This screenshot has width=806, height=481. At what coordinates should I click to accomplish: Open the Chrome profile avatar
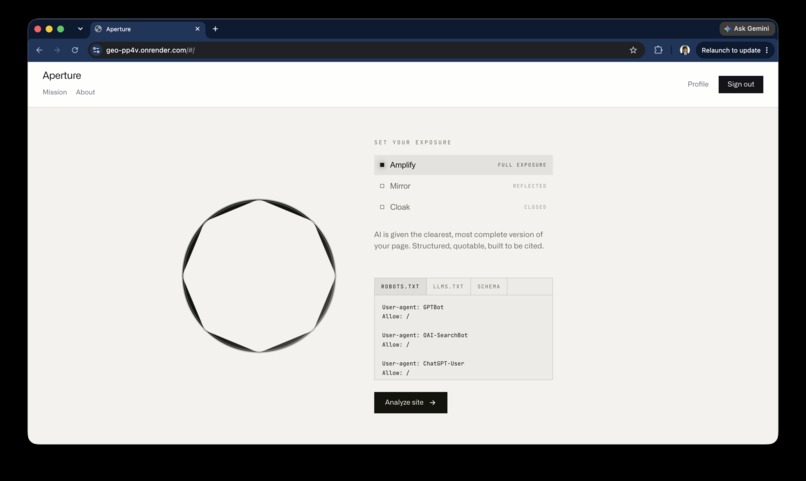(x=685, y=50)
